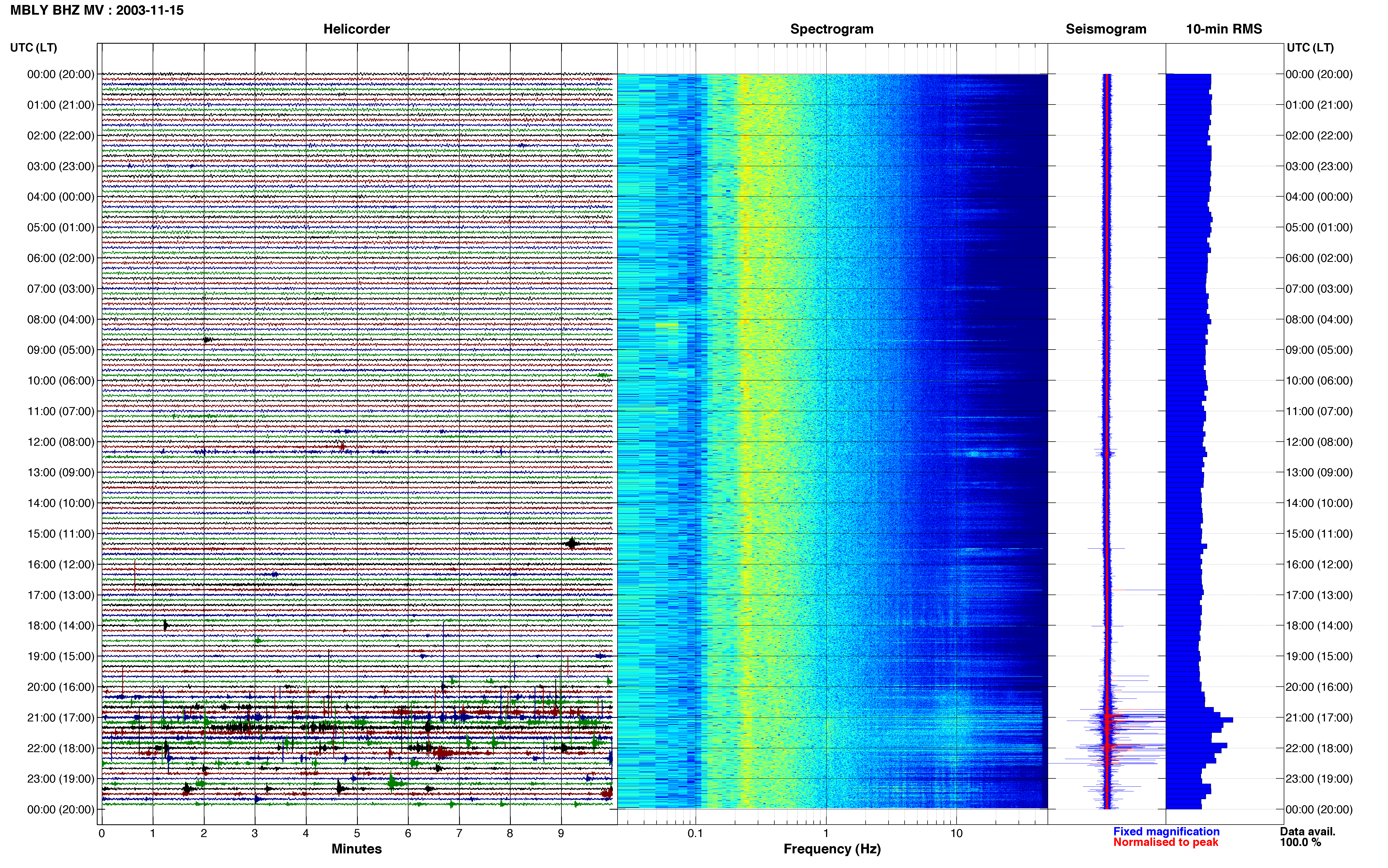1388x868 pixels.
Task: Select the '1' tick on the frequency axis
Action: click(826, 833)
